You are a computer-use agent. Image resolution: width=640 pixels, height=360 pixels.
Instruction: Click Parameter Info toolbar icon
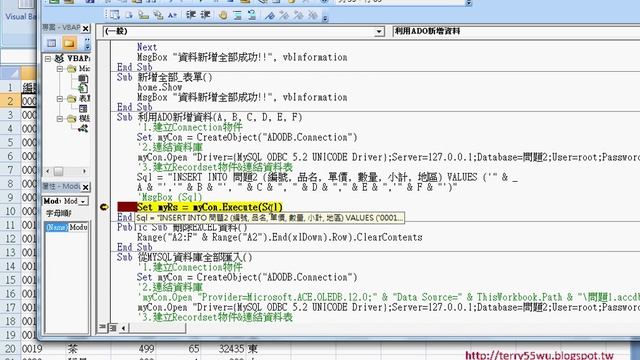pos(158,15)
